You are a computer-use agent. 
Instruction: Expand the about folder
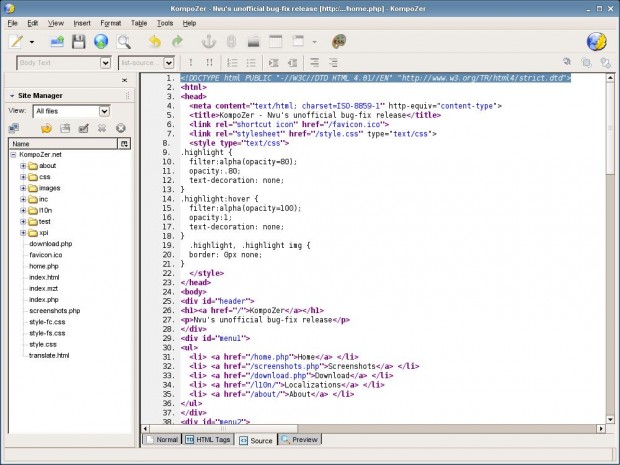click(23, 166)
